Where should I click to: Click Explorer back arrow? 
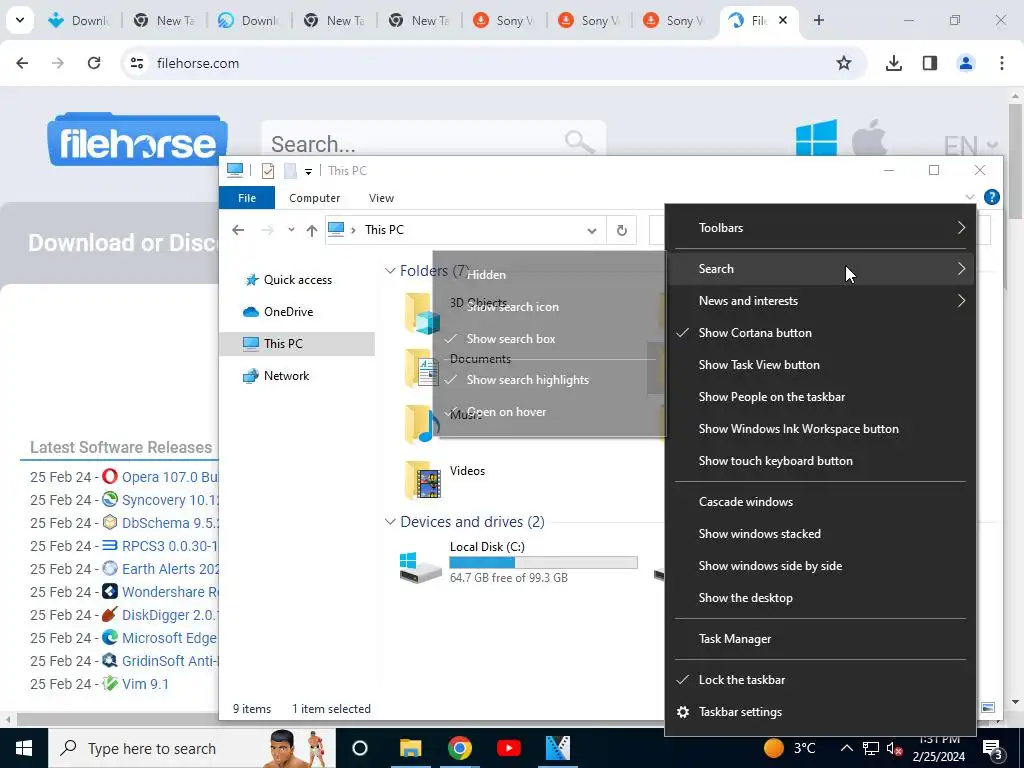click(x=238, y=230)
